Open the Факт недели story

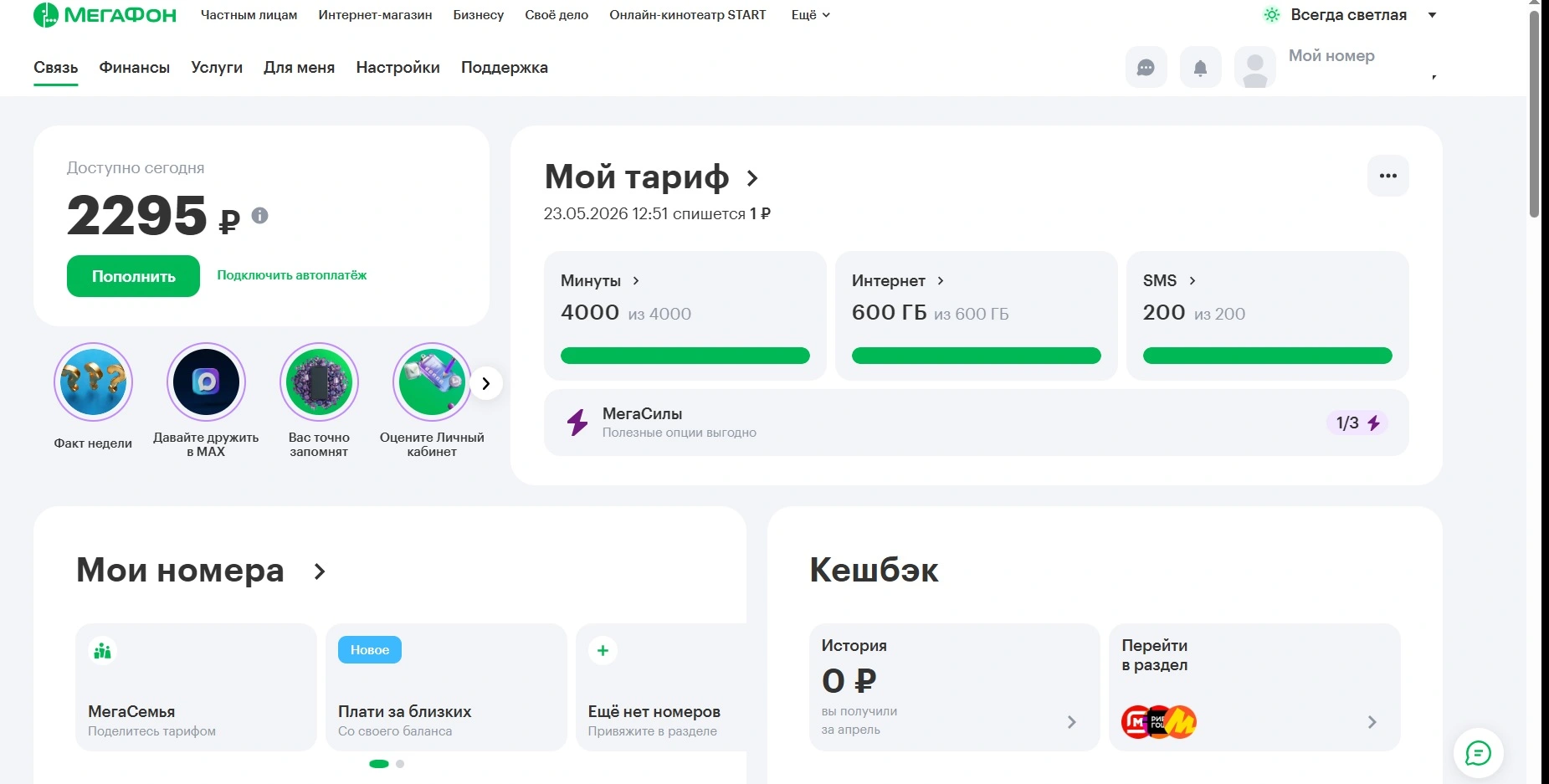93,382
